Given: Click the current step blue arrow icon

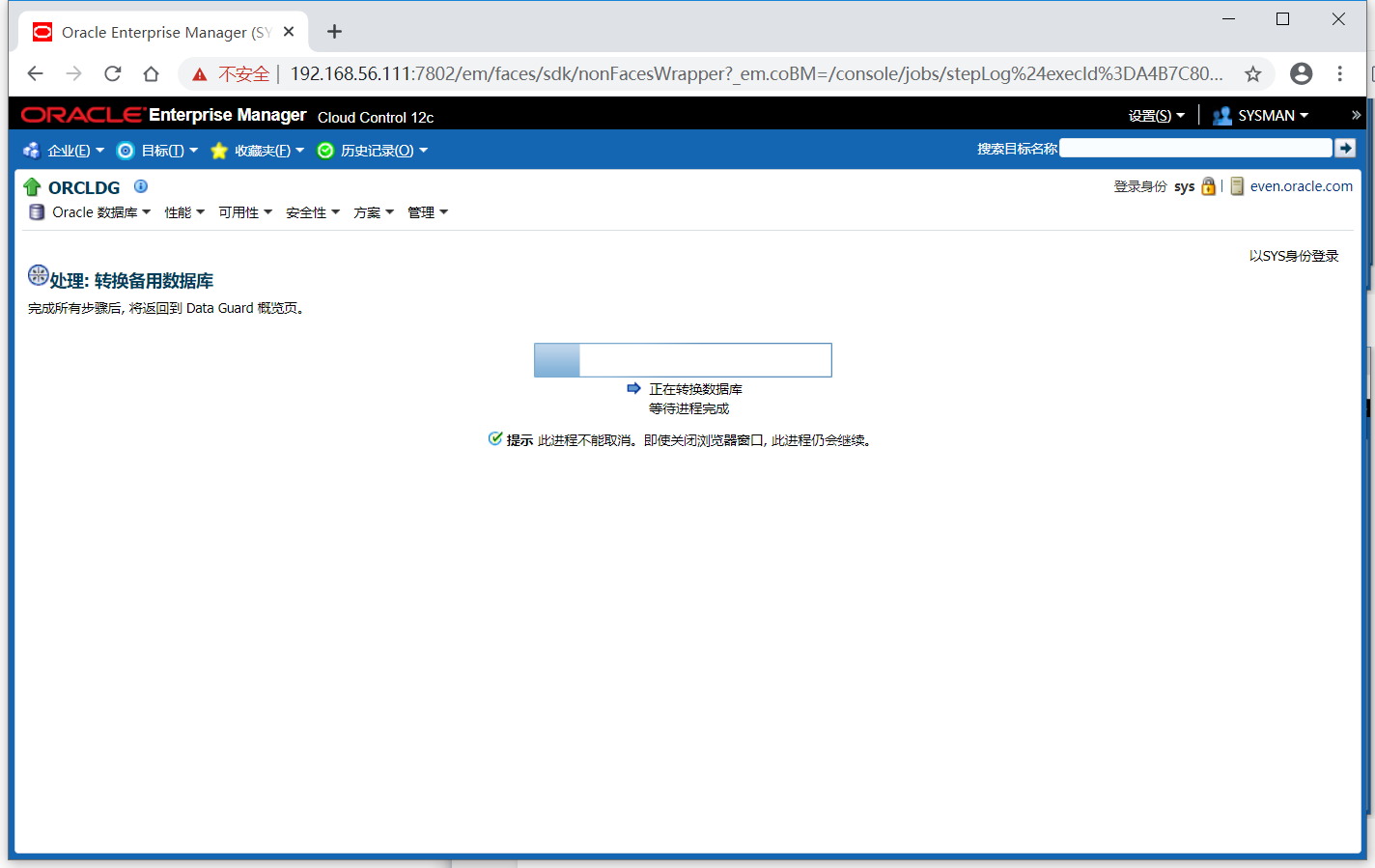Looking at the screenshot, I should pyautogui.click(x=633, y=388).
